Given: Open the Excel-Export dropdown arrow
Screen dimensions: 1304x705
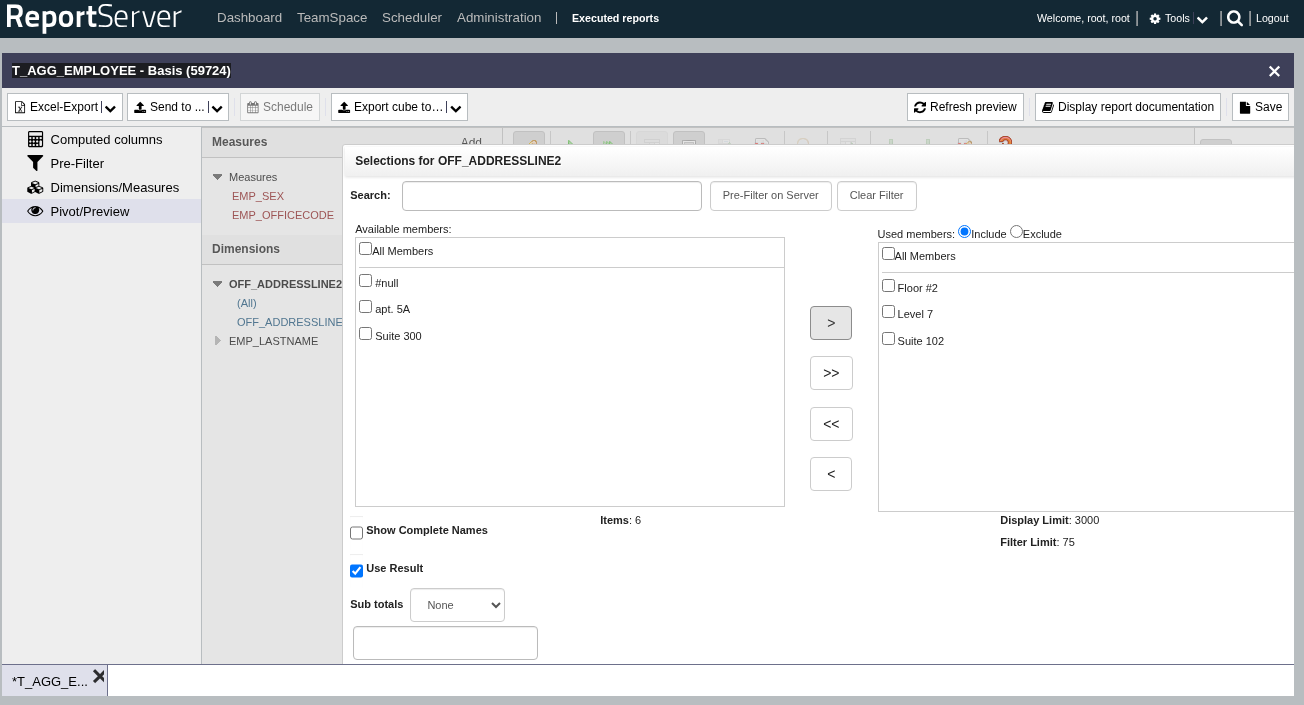Looking at the screenshot, I should coord(111,108).
